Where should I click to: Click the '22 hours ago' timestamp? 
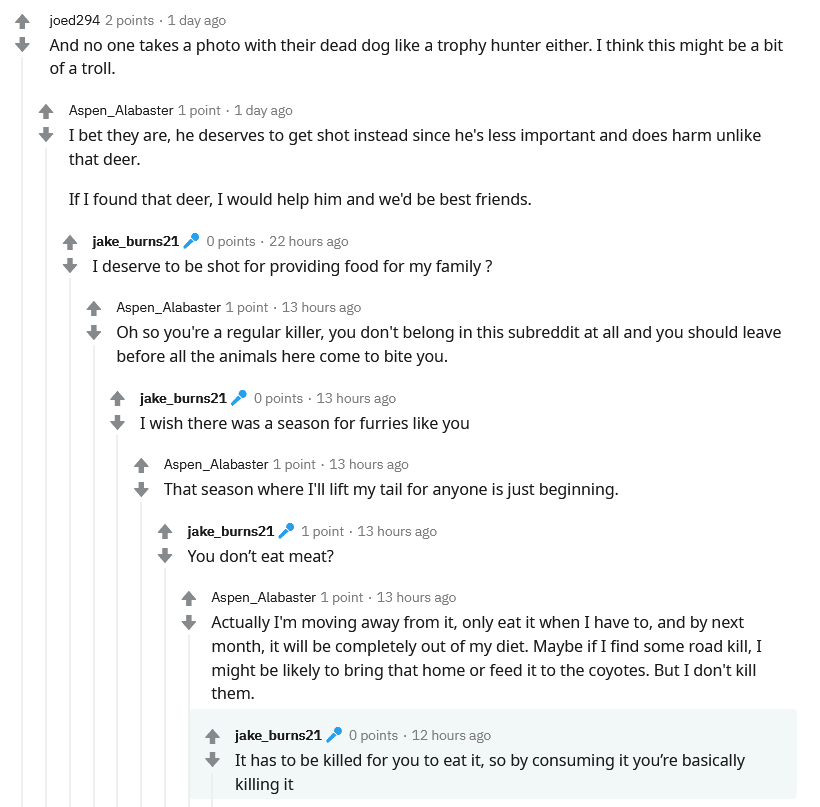[309, 241]
